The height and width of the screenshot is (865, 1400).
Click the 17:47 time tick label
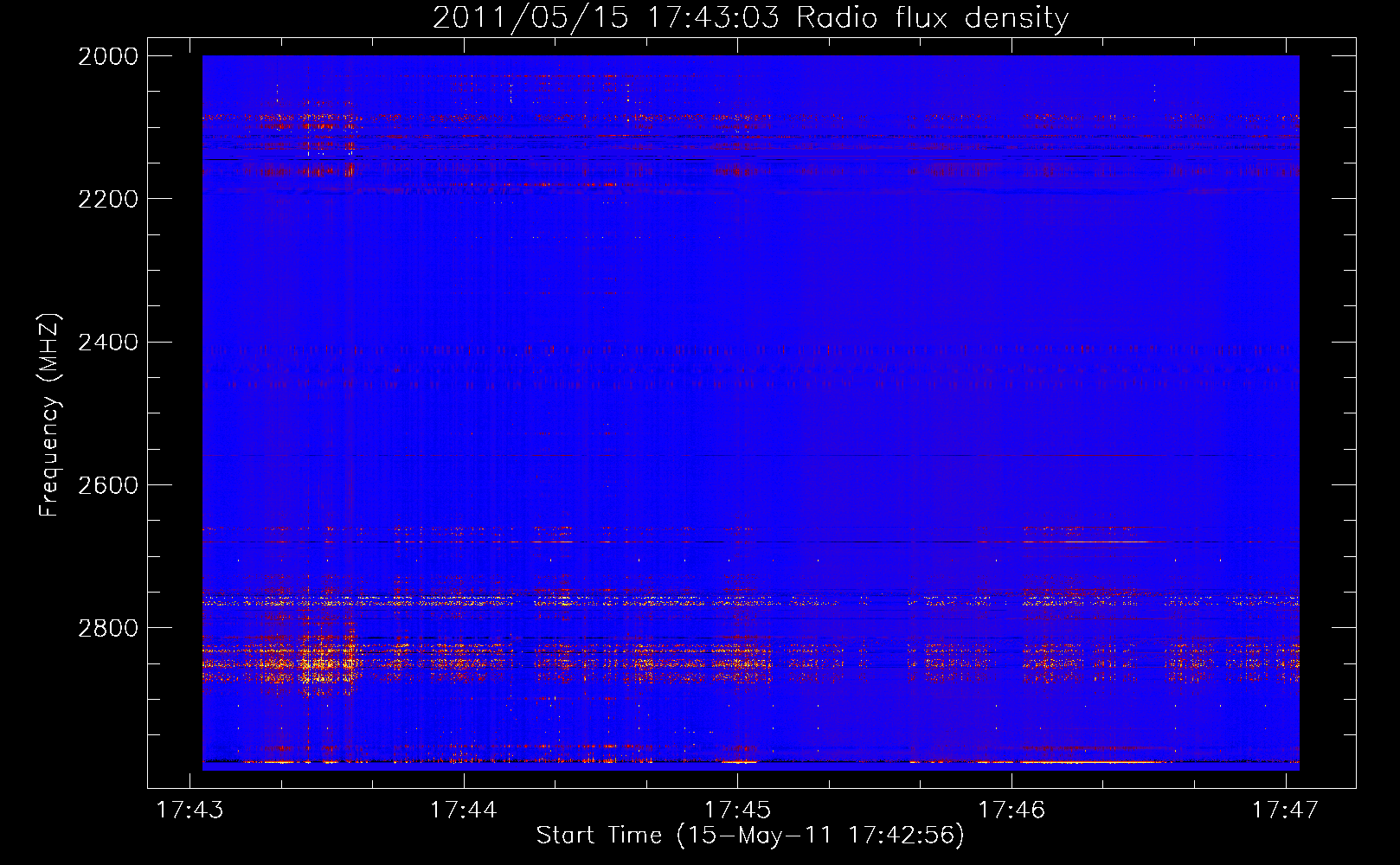[x=1286, y=810]
